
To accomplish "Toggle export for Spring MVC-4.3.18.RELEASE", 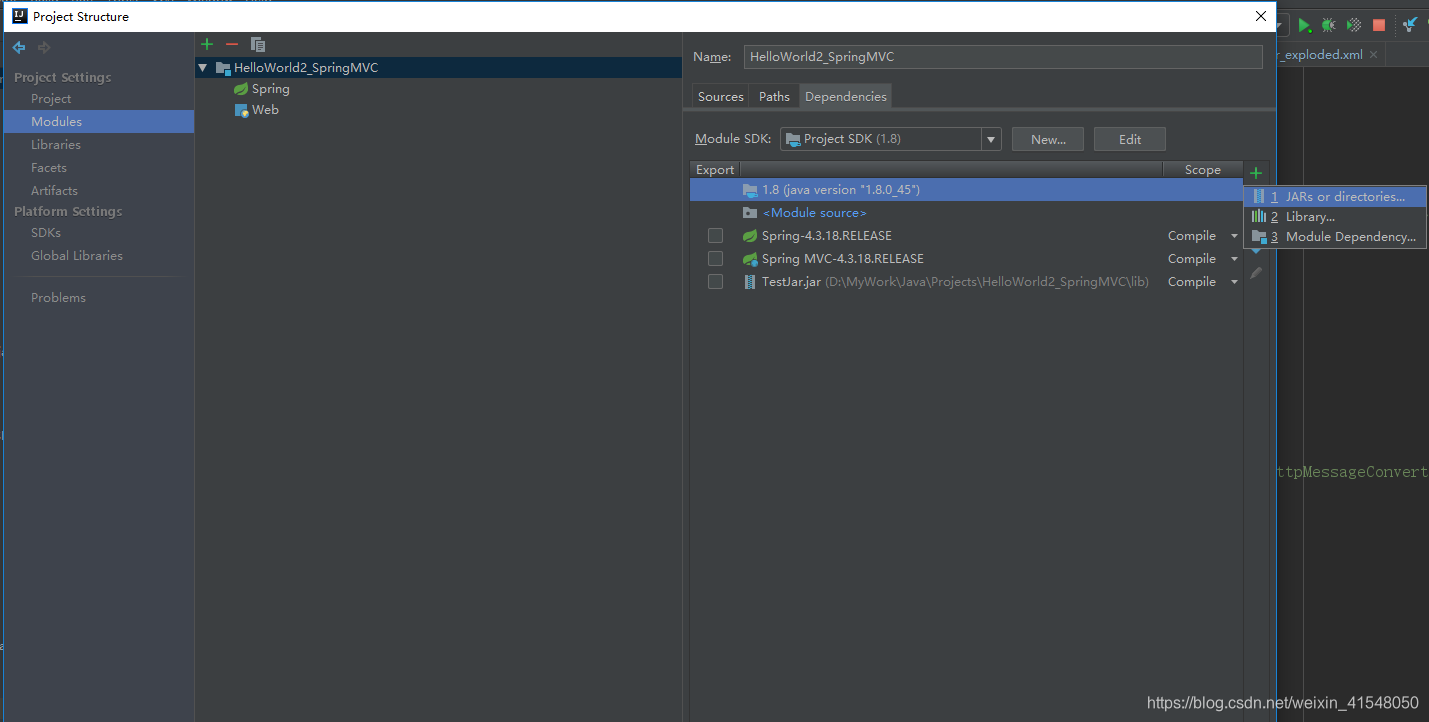I will pos(715,259).
